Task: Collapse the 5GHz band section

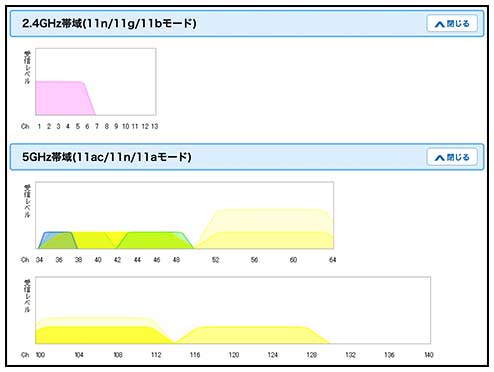Action: pyautogui.click(x=452, y=157)
